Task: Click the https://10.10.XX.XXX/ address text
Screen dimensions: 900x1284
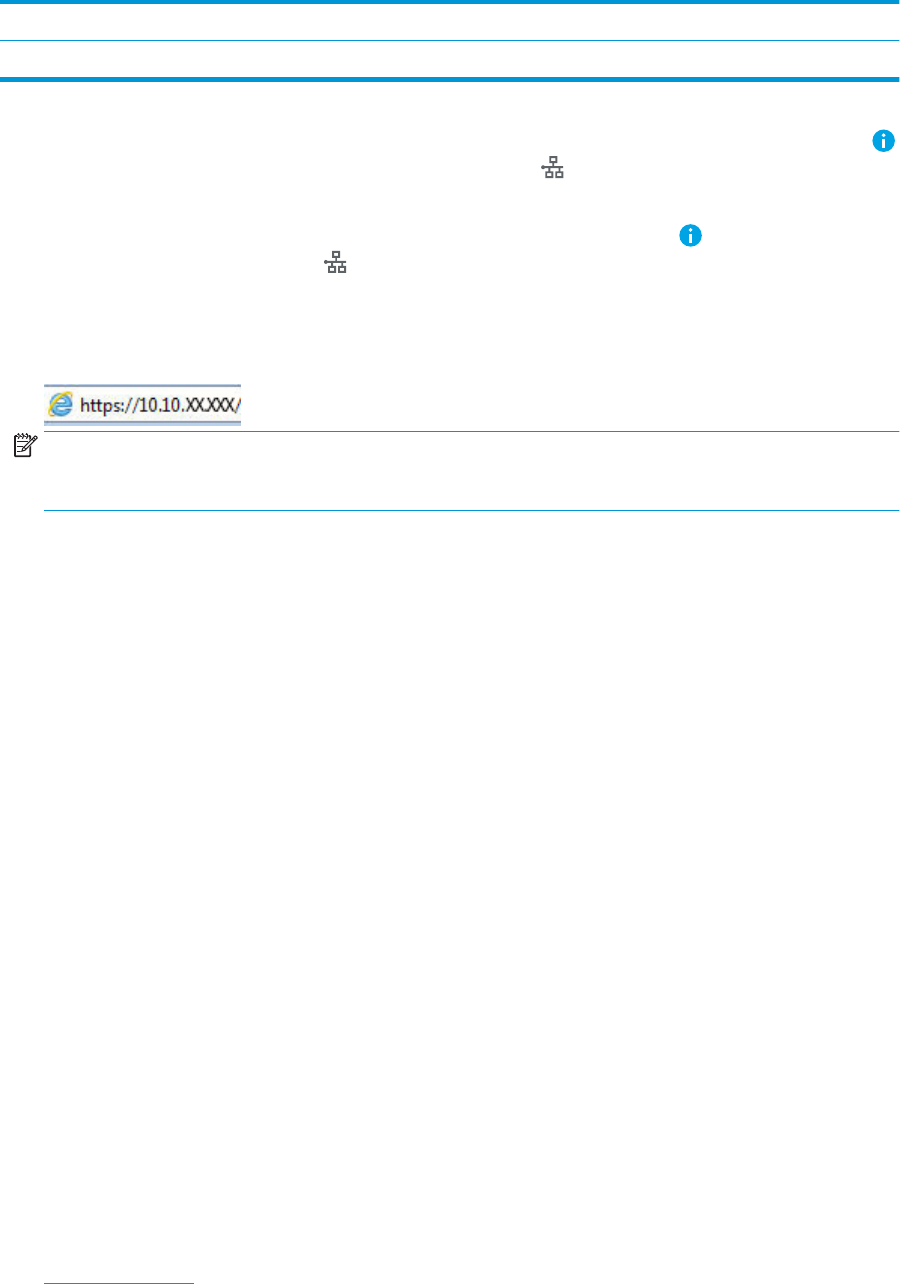Action: point(159,406)
